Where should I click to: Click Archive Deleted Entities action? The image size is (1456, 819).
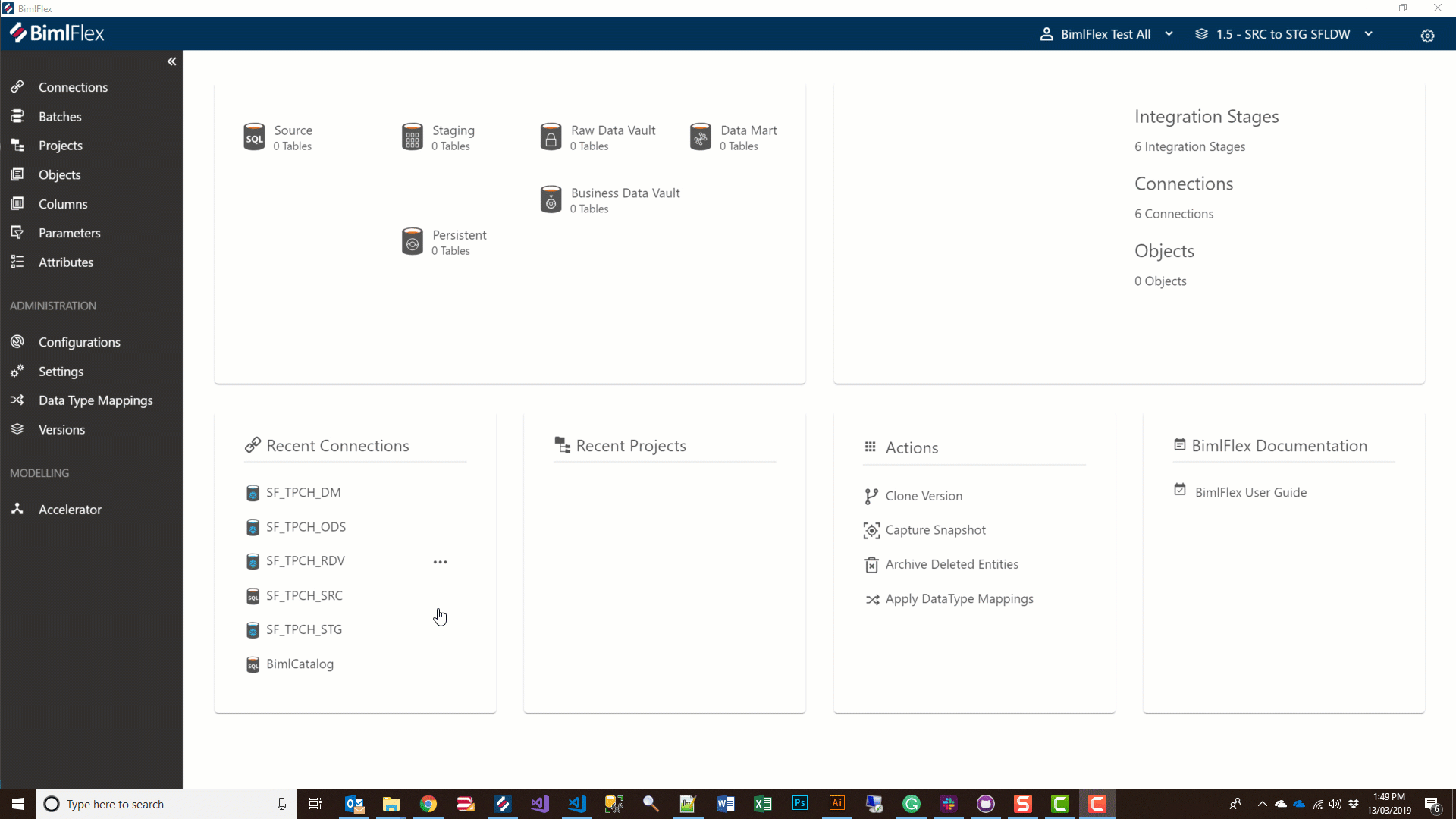point(951,564)
